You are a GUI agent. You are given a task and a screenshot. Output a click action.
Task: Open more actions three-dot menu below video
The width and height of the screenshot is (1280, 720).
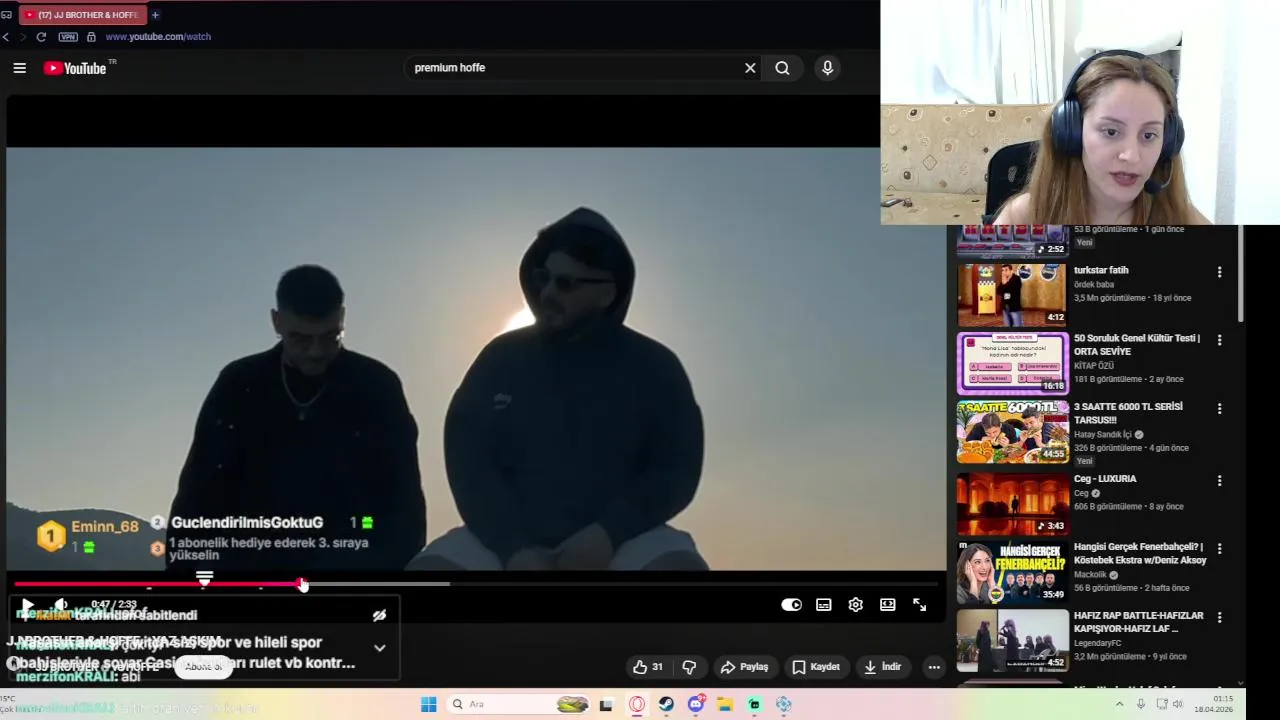tap(933, 667)
